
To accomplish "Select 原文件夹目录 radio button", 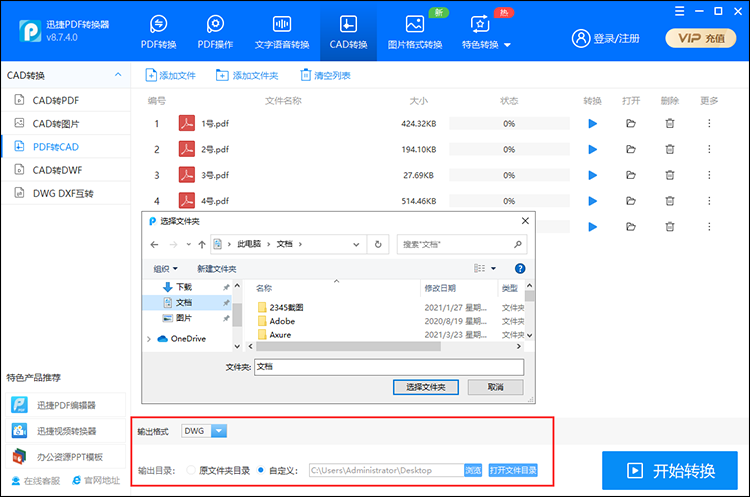I will pyautogui.click(x=191, y=470).
